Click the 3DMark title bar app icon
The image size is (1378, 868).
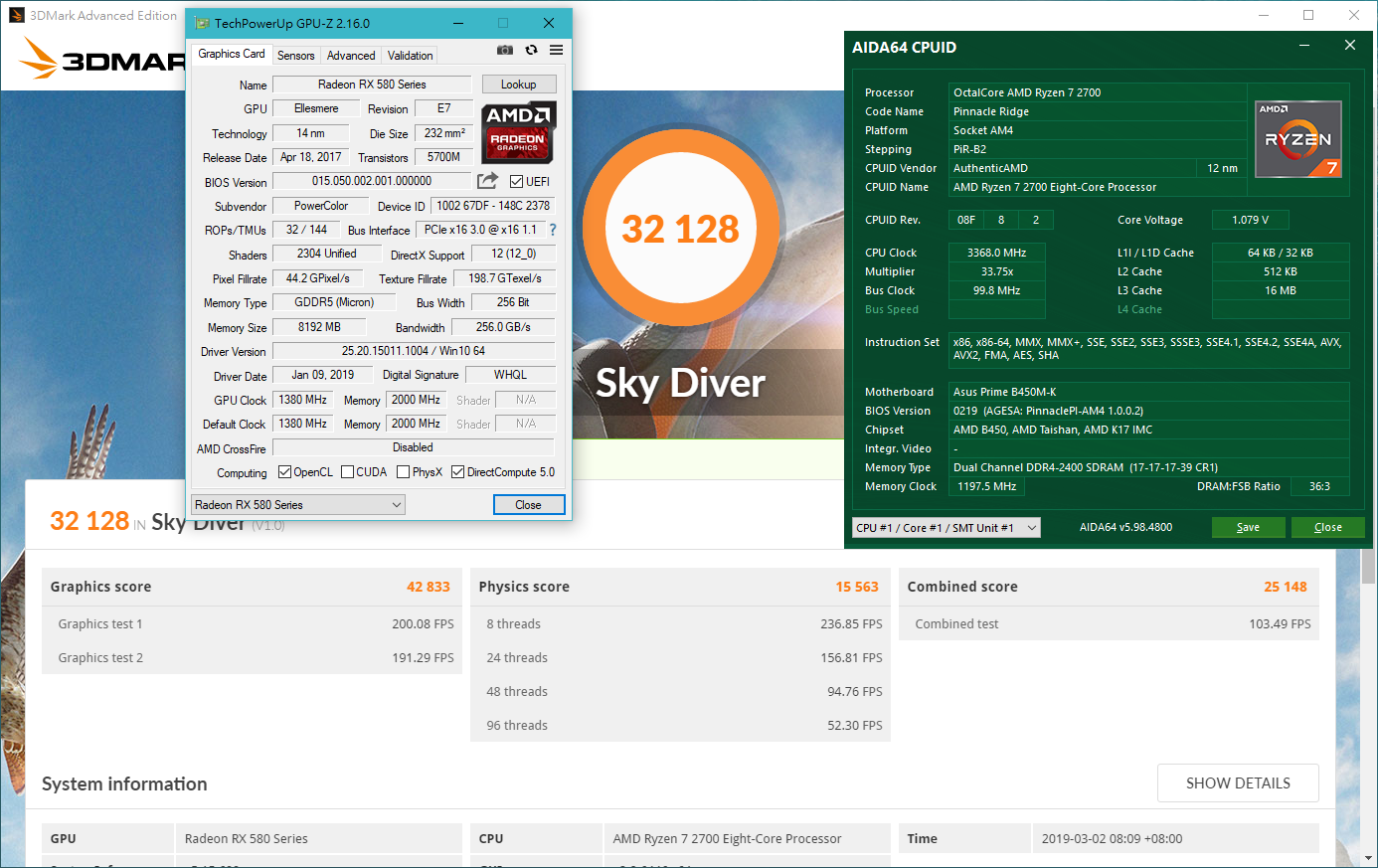point(16,15)
